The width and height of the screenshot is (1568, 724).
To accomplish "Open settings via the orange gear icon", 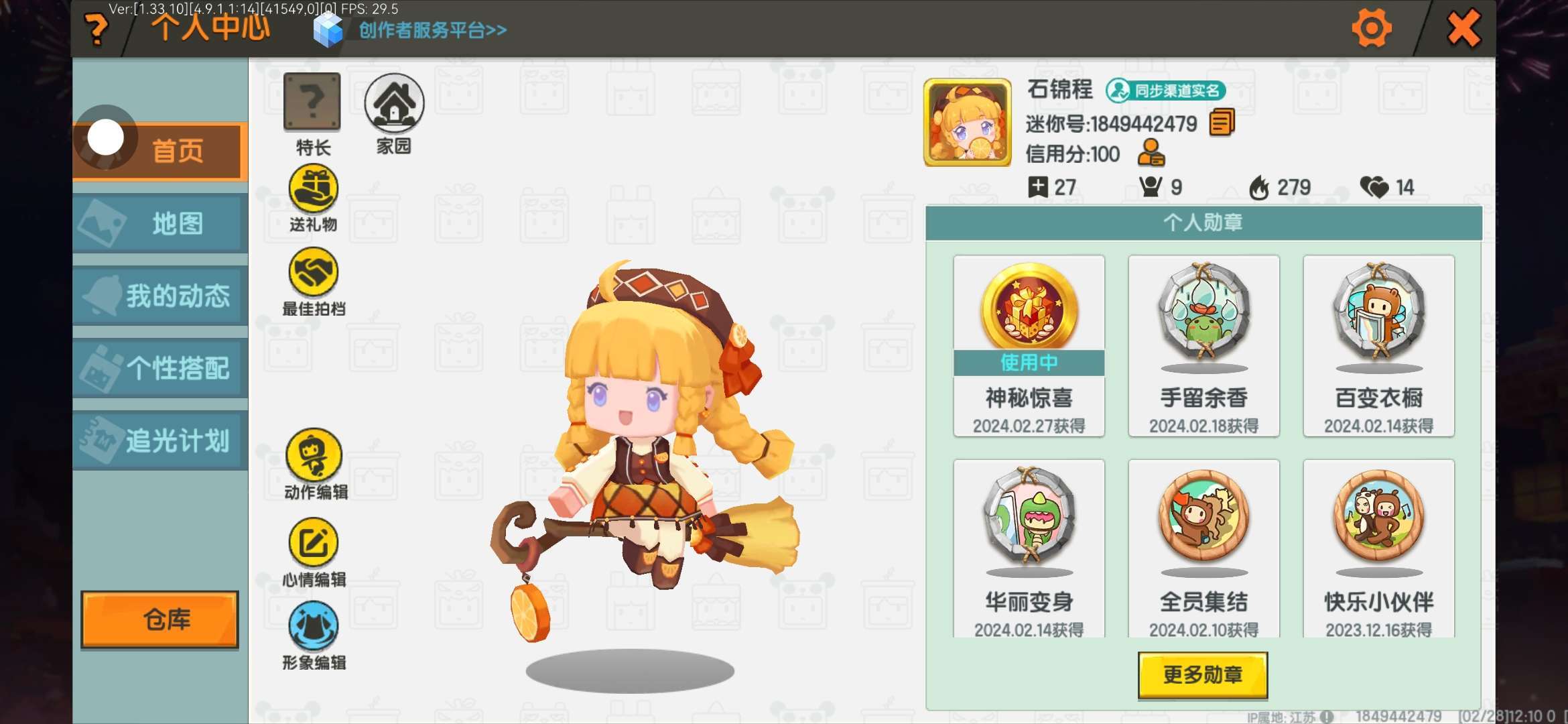I will (1372, 28).
